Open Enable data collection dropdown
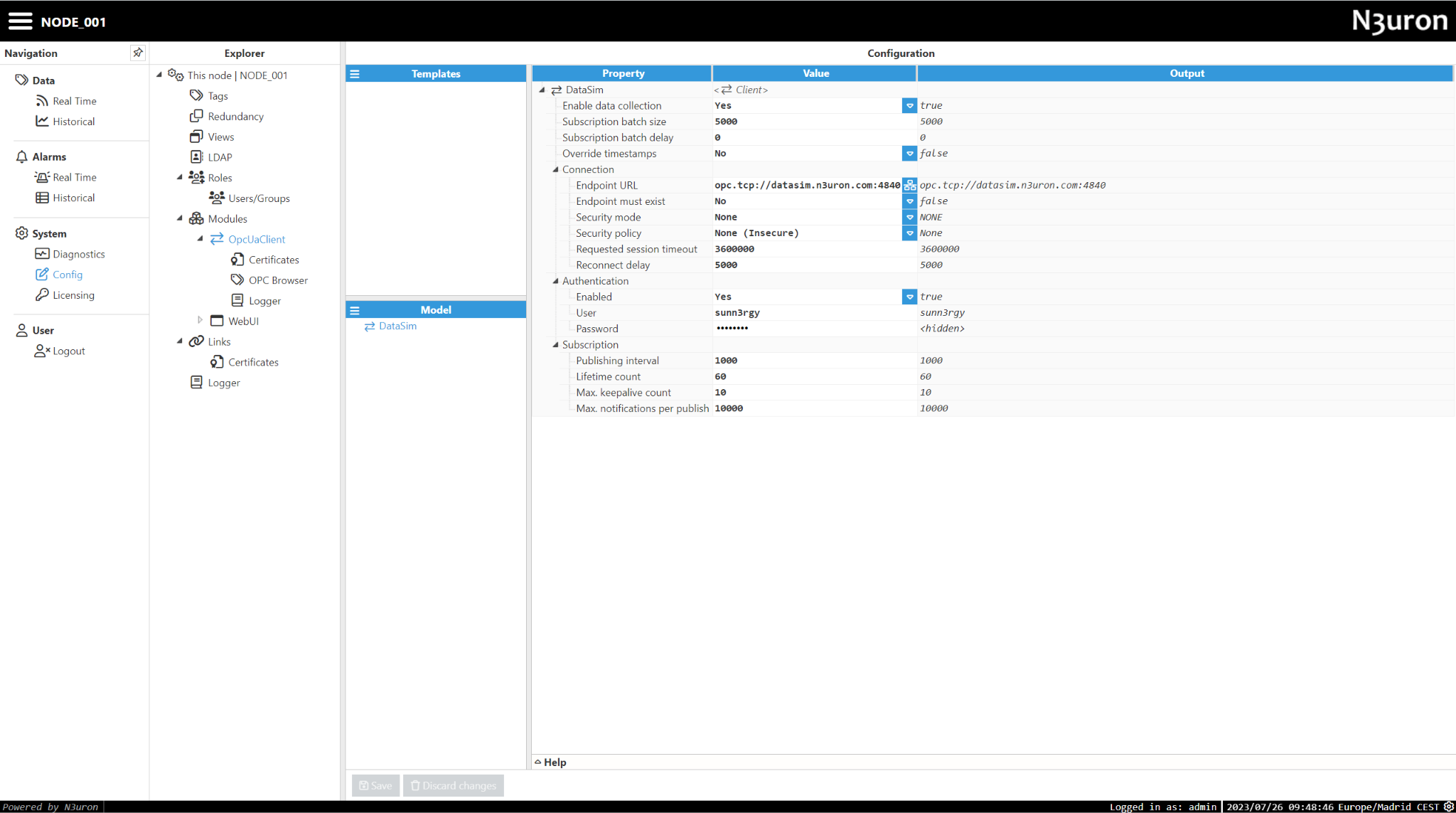The height and width of the screenshot is (813, 1456). click(x=909, y=105)
